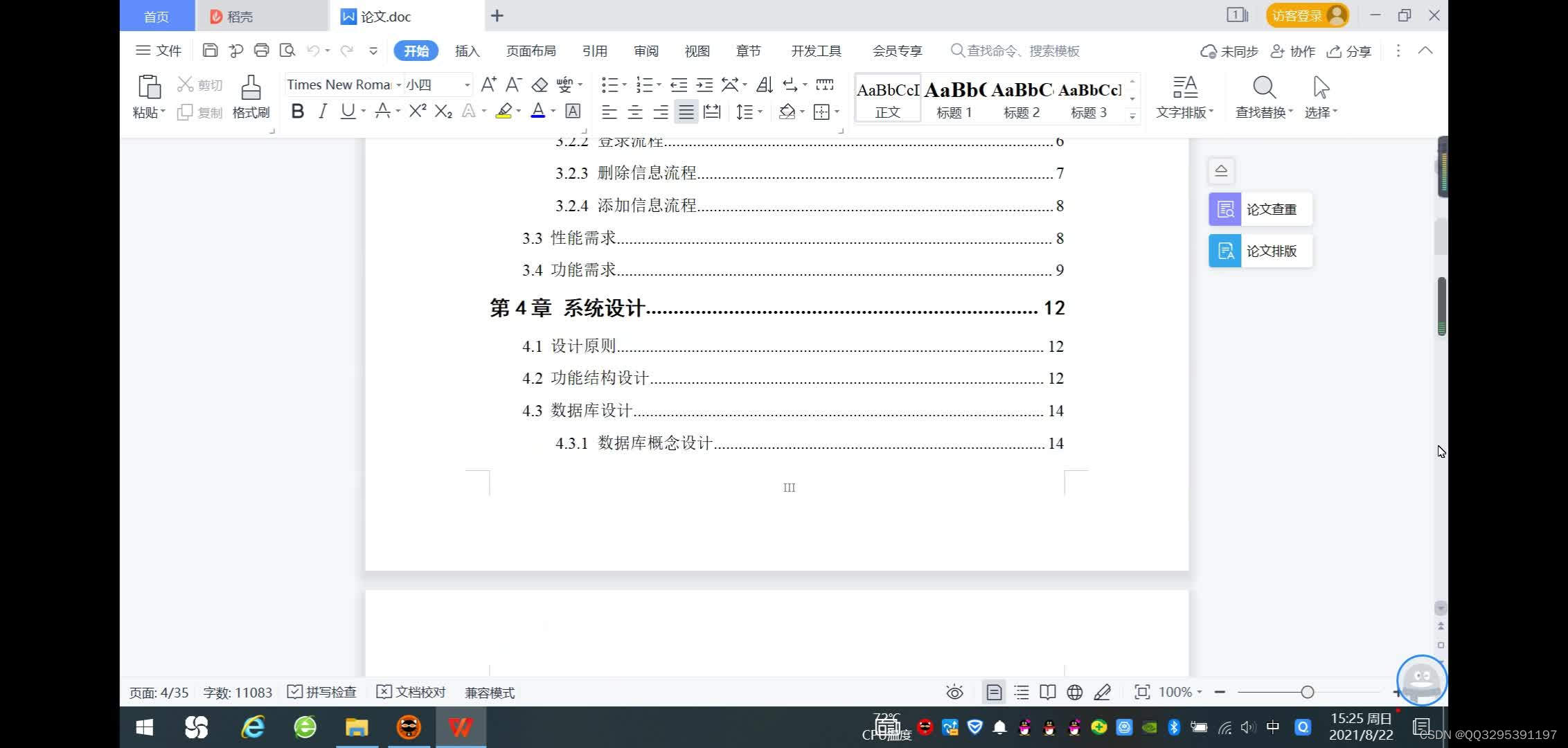Click the red font color A
The width and height of the screenshot is (1568, 748).
tap(537, 111)
